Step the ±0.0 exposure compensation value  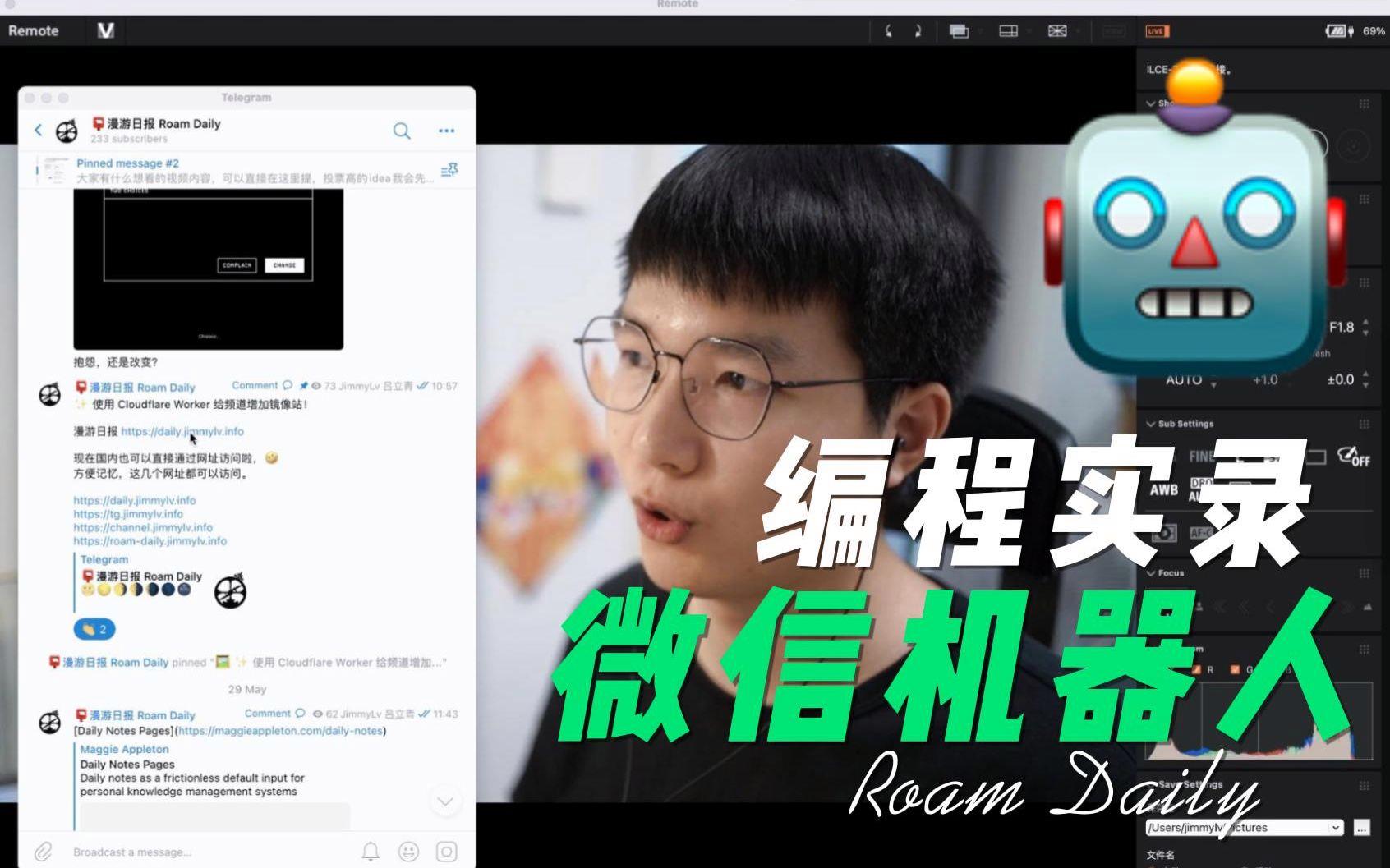1365,379
